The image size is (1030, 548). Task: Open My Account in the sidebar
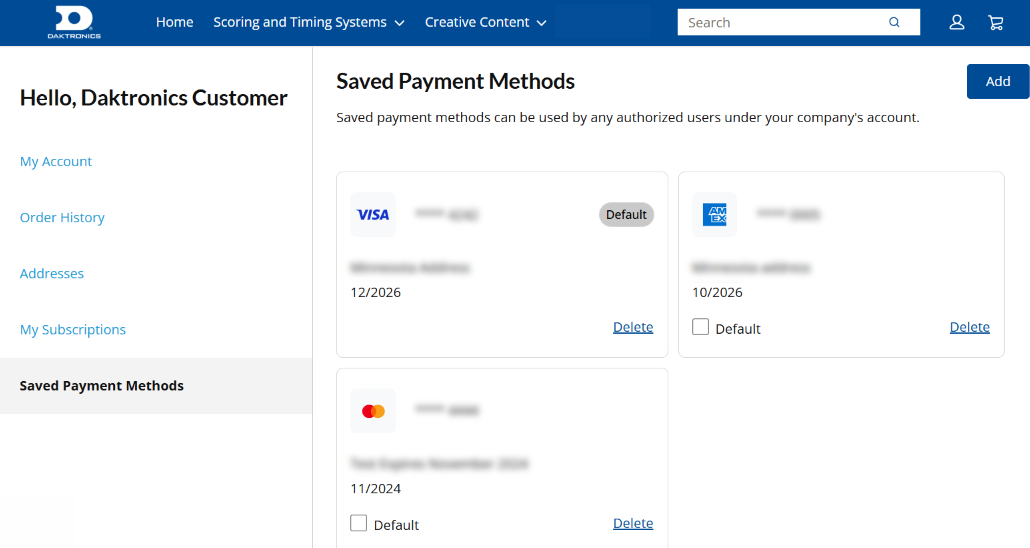tap(56, 161)
